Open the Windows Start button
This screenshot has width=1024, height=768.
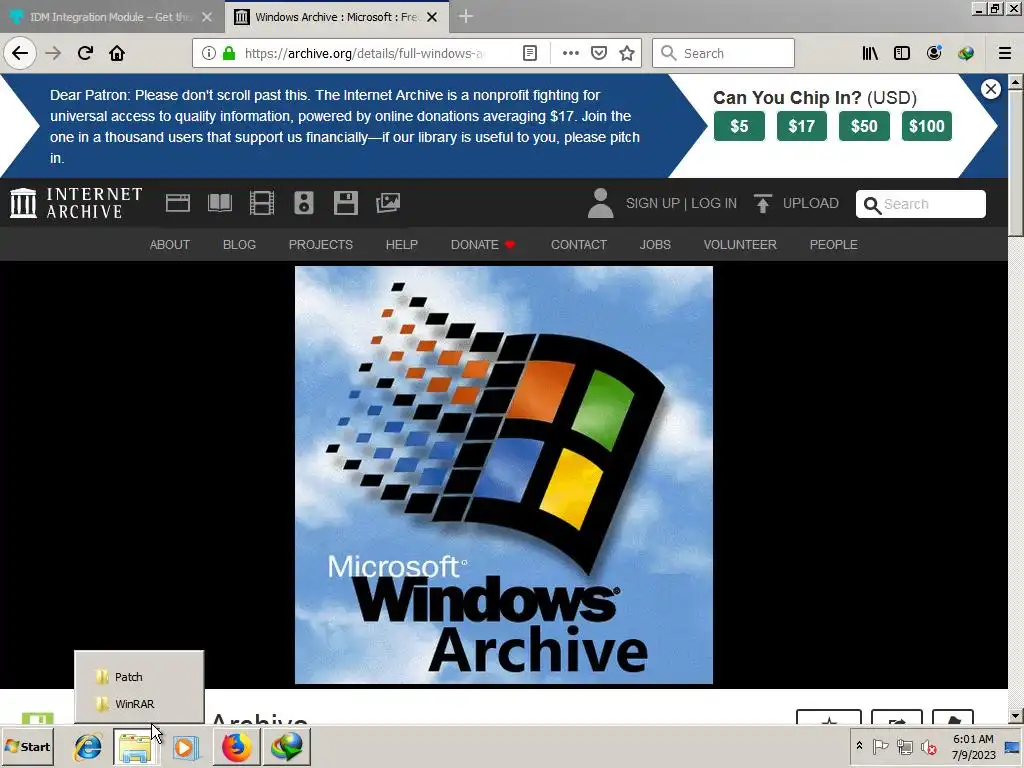pos(28,746)
